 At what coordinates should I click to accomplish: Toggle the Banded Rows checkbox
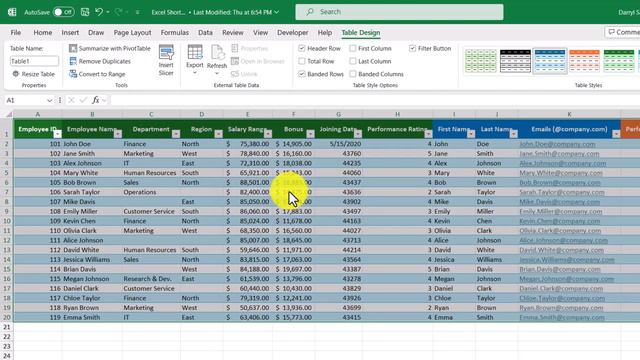click(x=302, y=74)
